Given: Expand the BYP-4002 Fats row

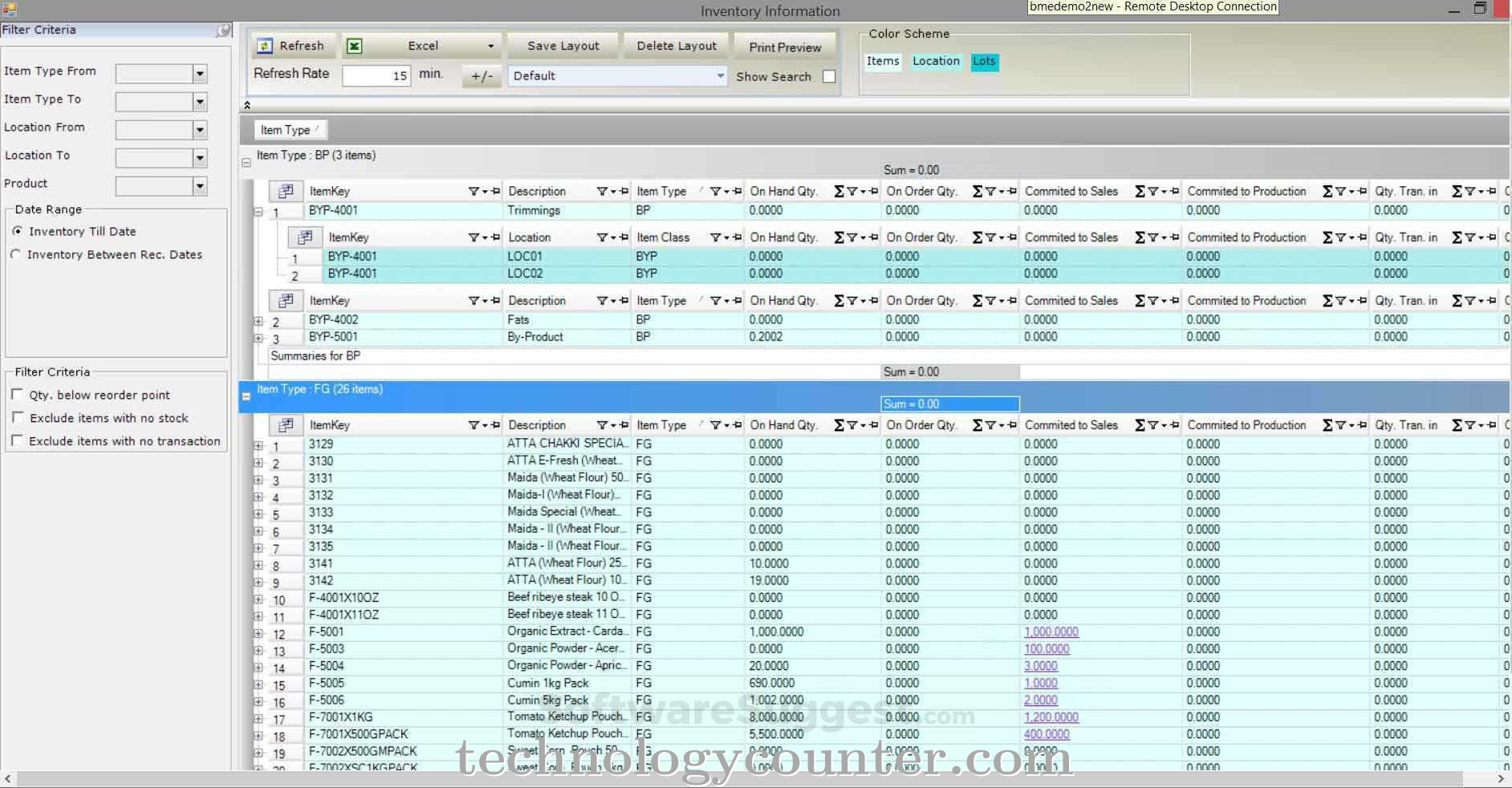Looking at the screenshot, I should [x=258, y=321].
